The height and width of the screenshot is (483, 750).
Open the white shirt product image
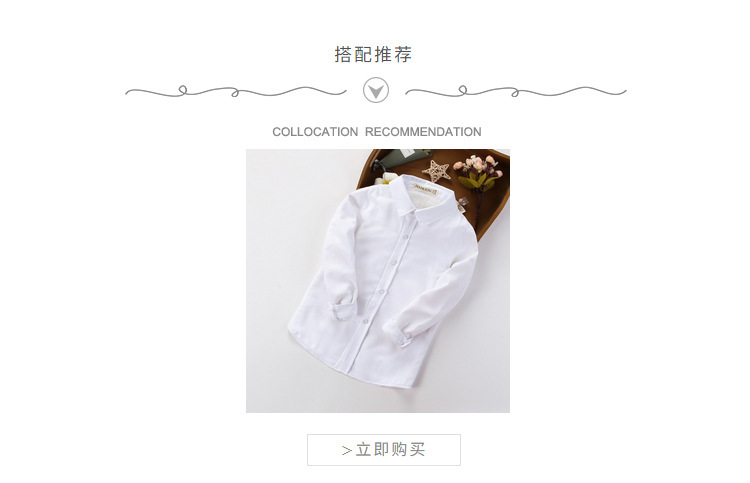378,281
